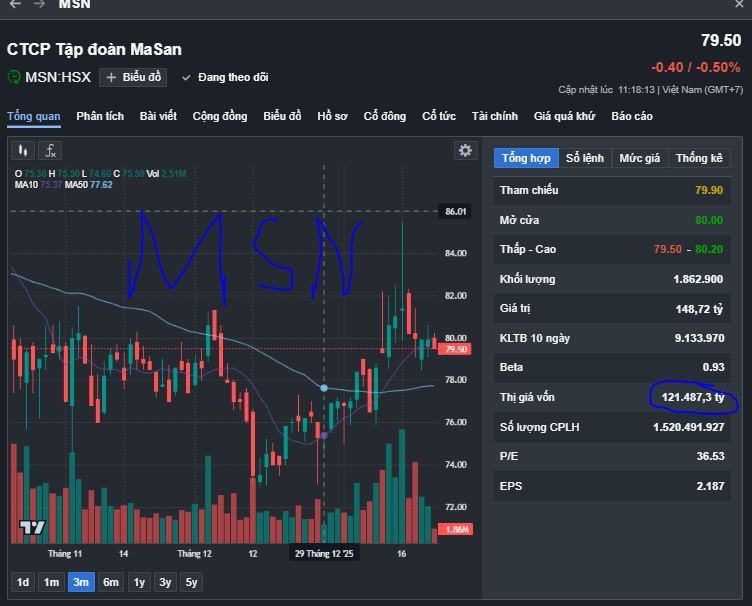Viewport: 752px width, 606px height.
Task: Click the Thấp - Cao range 79.50 - 80.20
Action: (688, 249)
